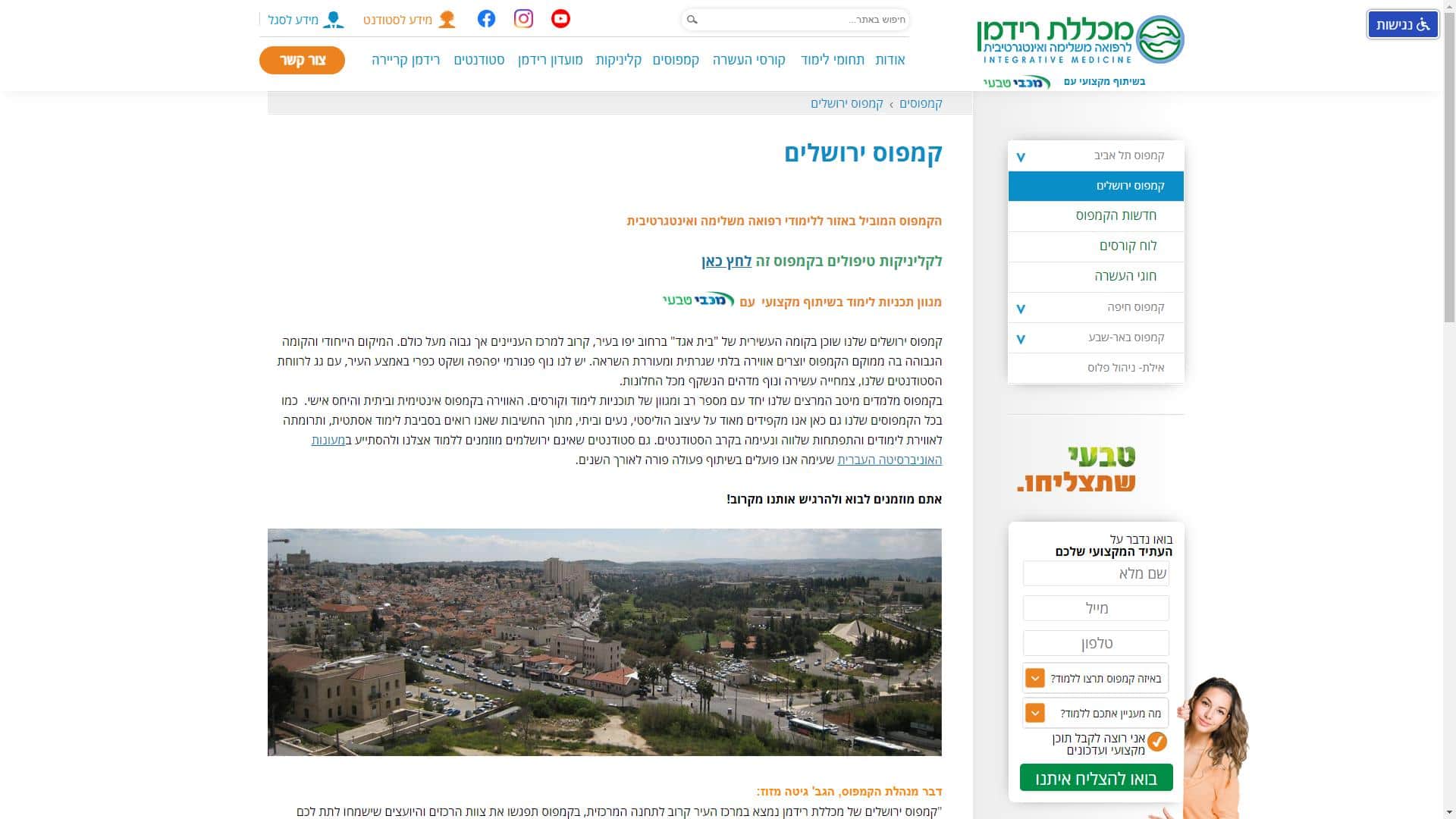Open the study interest dropdown
The image size is (1456, 819).
1034,713
